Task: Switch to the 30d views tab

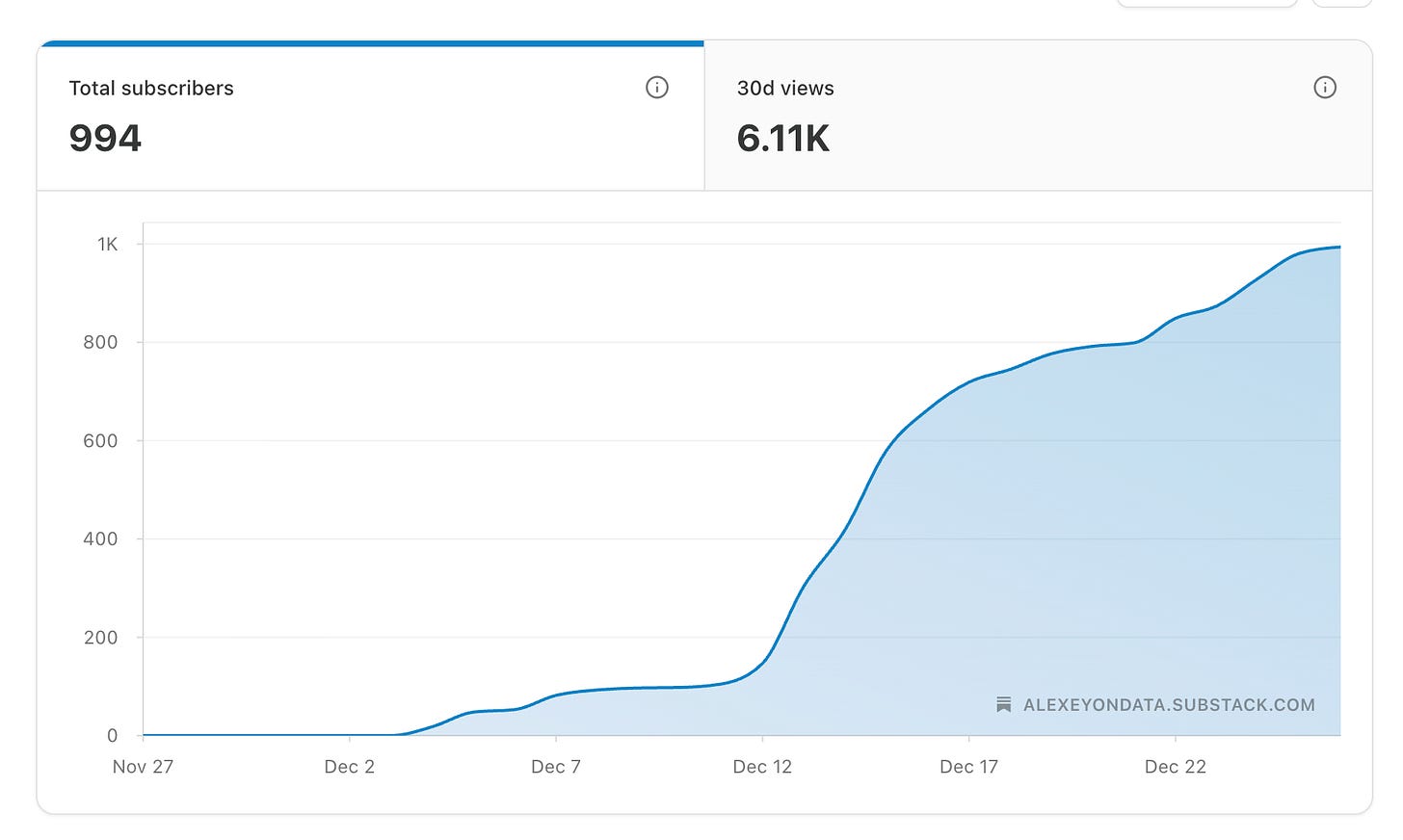Action: [1038, 116]
